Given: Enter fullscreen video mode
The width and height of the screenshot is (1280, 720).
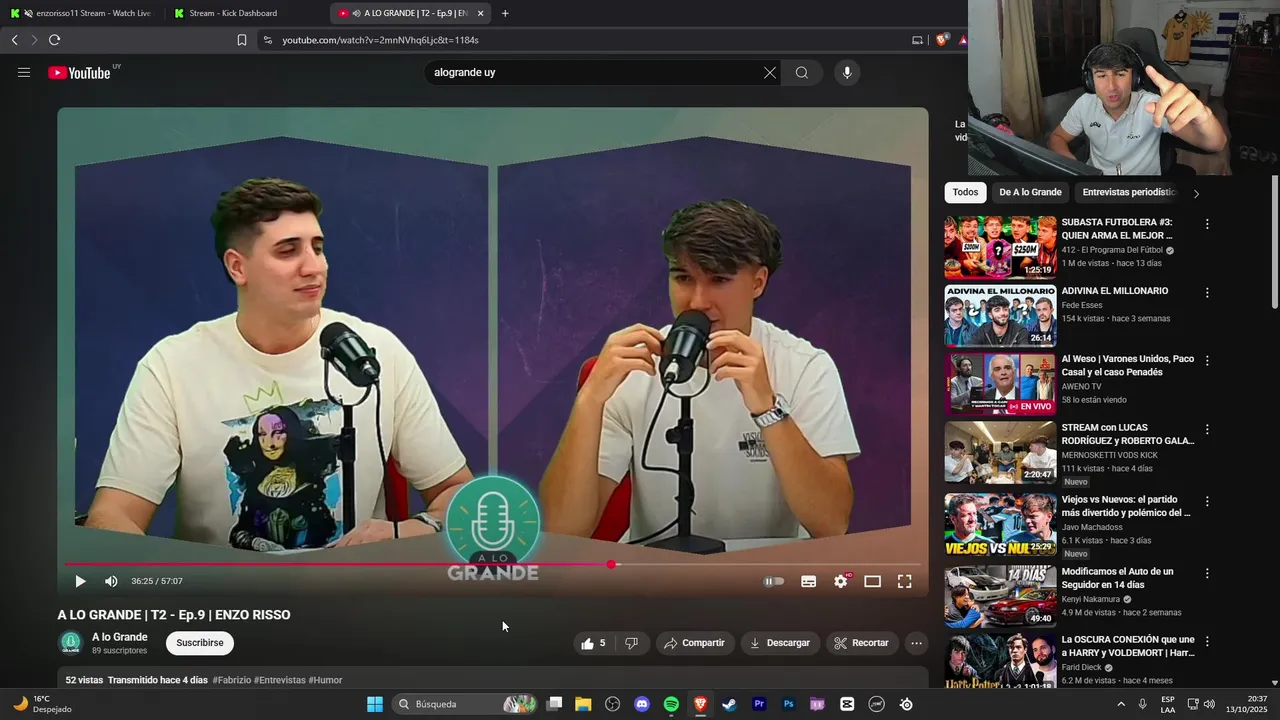Looking at the screenshot, I should 905,581.
